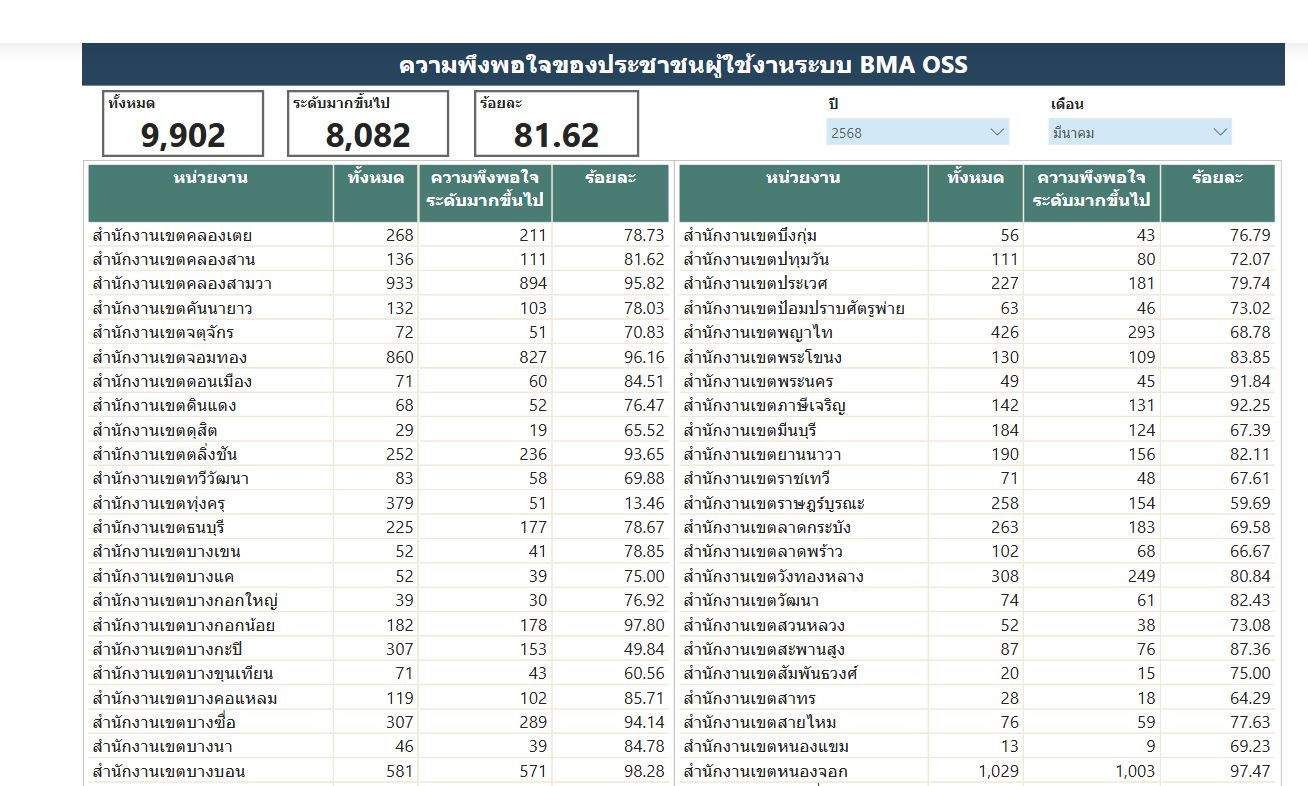
Task: Select the ระดับมากขึ้นไป 8,082 summary card
Action: pos(368,124)
